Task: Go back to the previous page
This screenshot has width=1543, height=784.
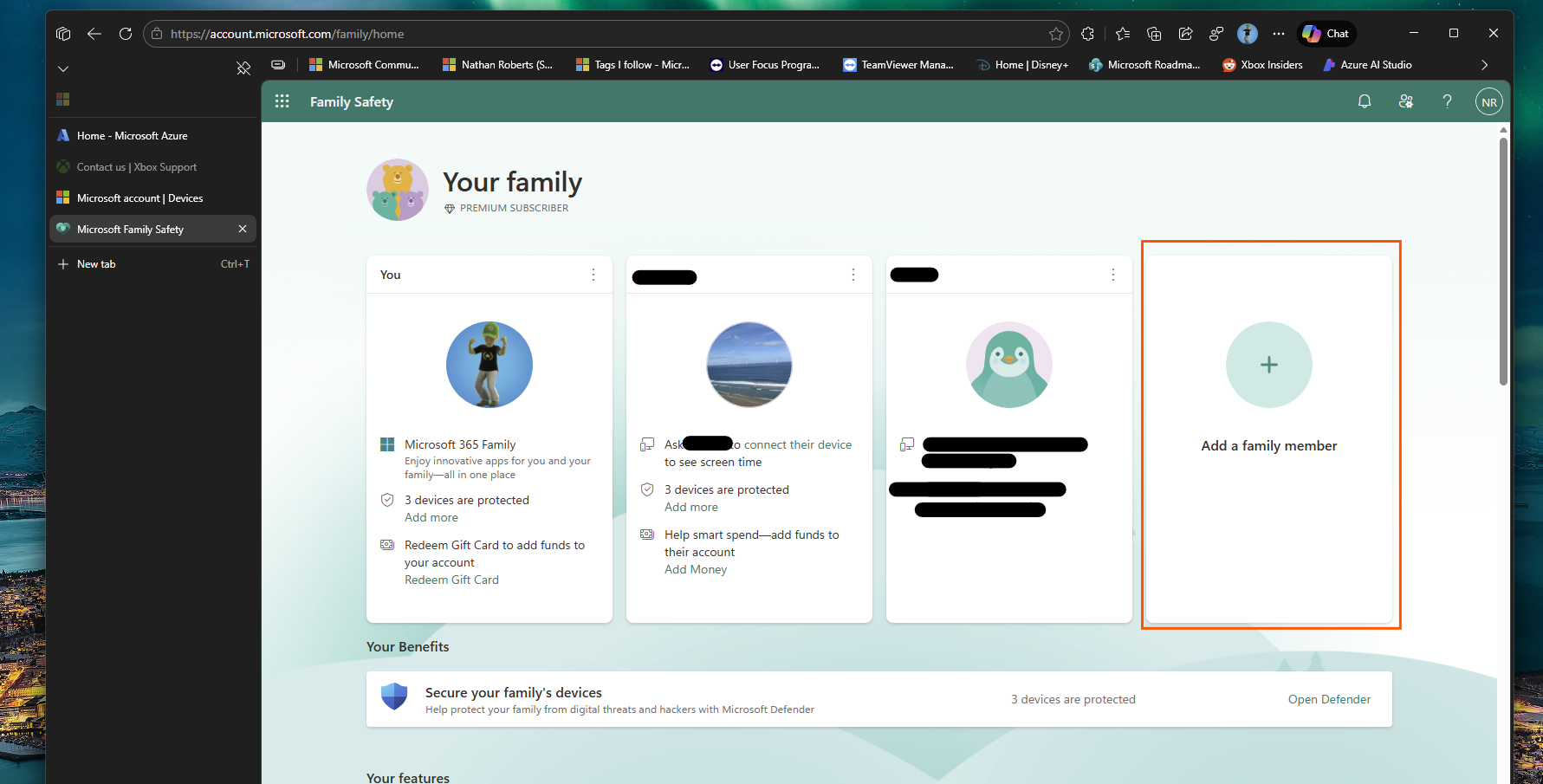Action: point(94,34)
